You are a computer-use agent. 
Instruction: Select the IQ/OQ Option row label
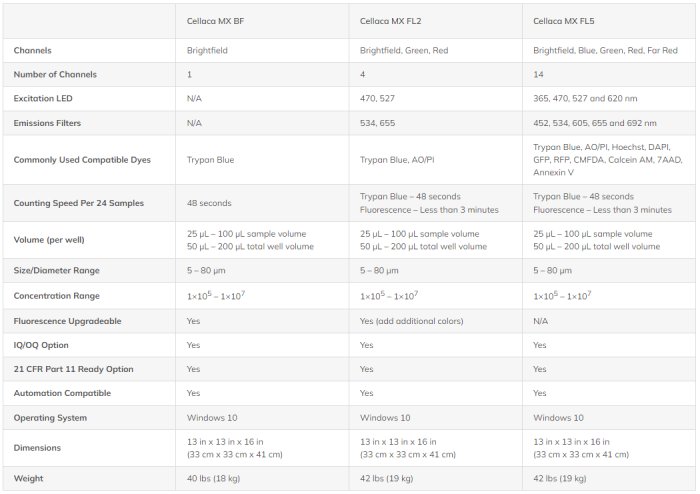point(41,344)
